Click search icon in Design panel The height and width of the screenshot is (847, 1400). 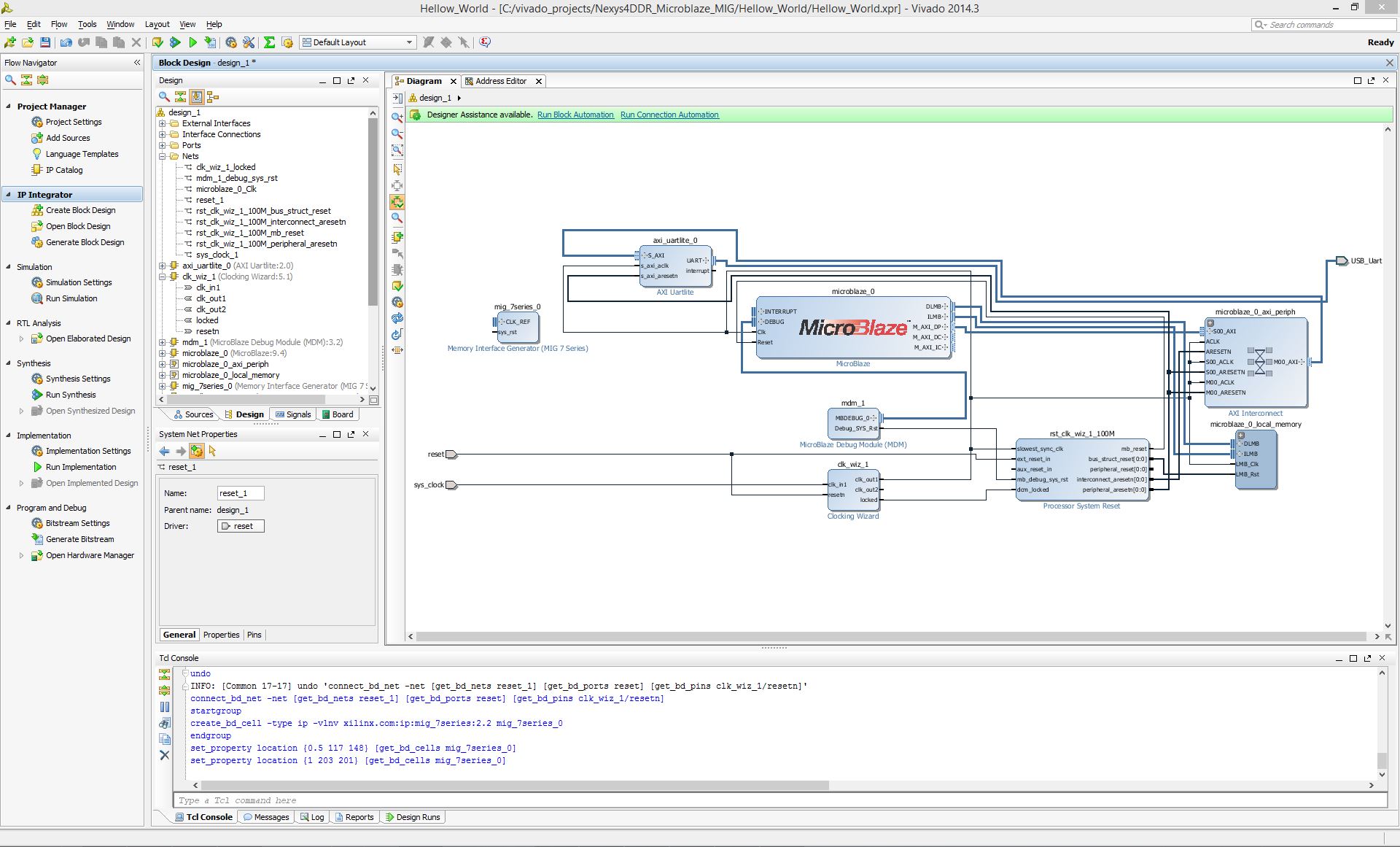point(165,96)
